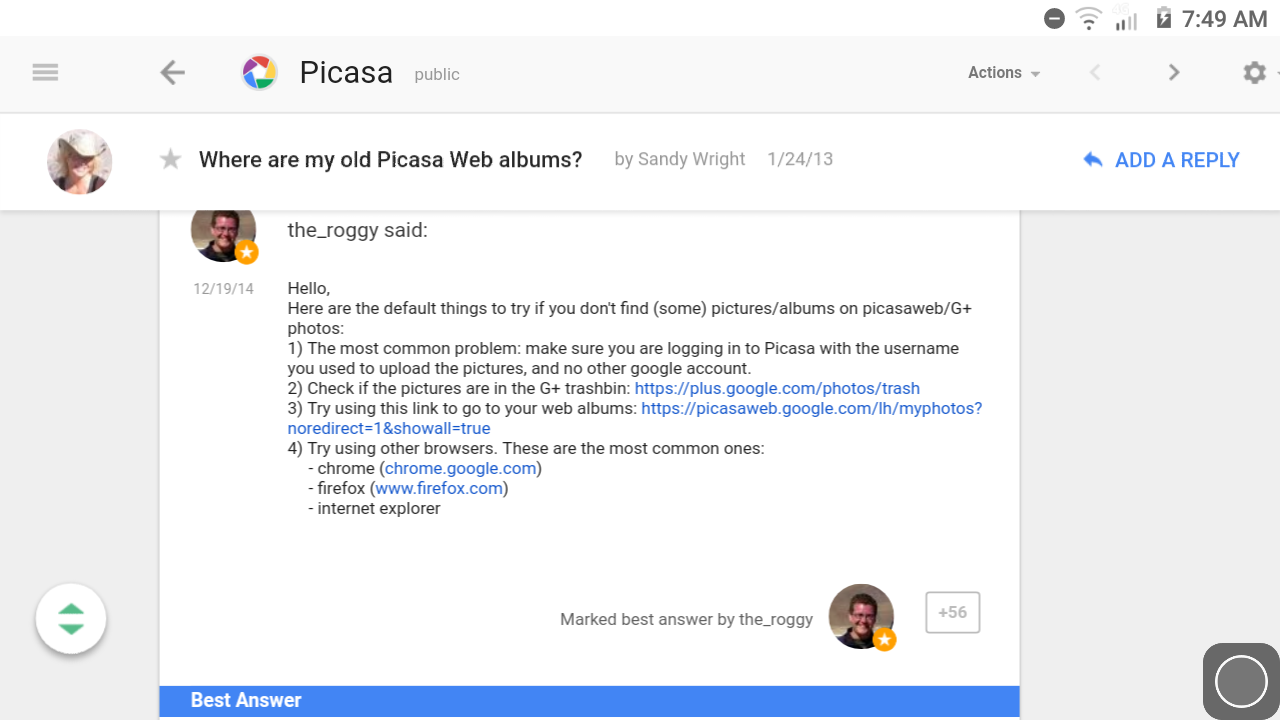Click the blue reply arrow icon
Viewport: 1280px width, 720px height.
pos(1093,160)
